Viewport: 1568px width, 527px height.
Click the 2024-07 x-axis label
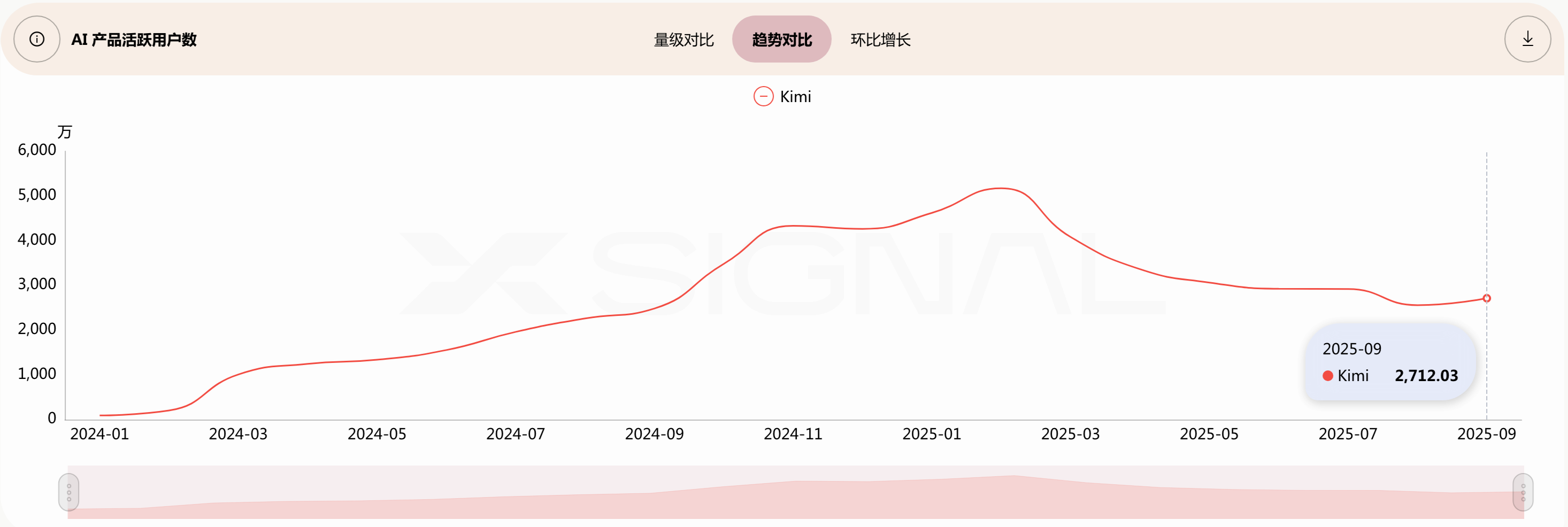coord(515,434)
